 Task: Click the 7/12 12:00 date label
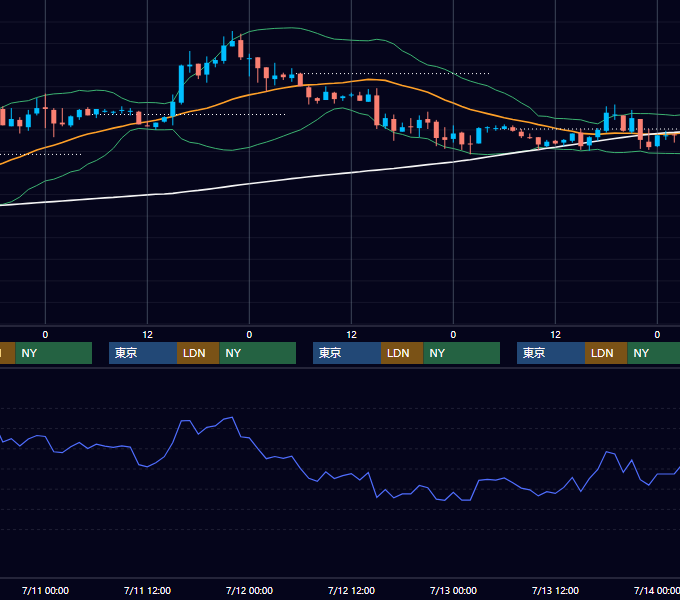351,590
